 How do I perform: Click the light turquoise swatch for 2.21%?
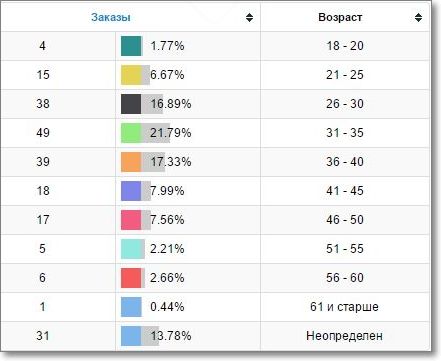[131, 249]
